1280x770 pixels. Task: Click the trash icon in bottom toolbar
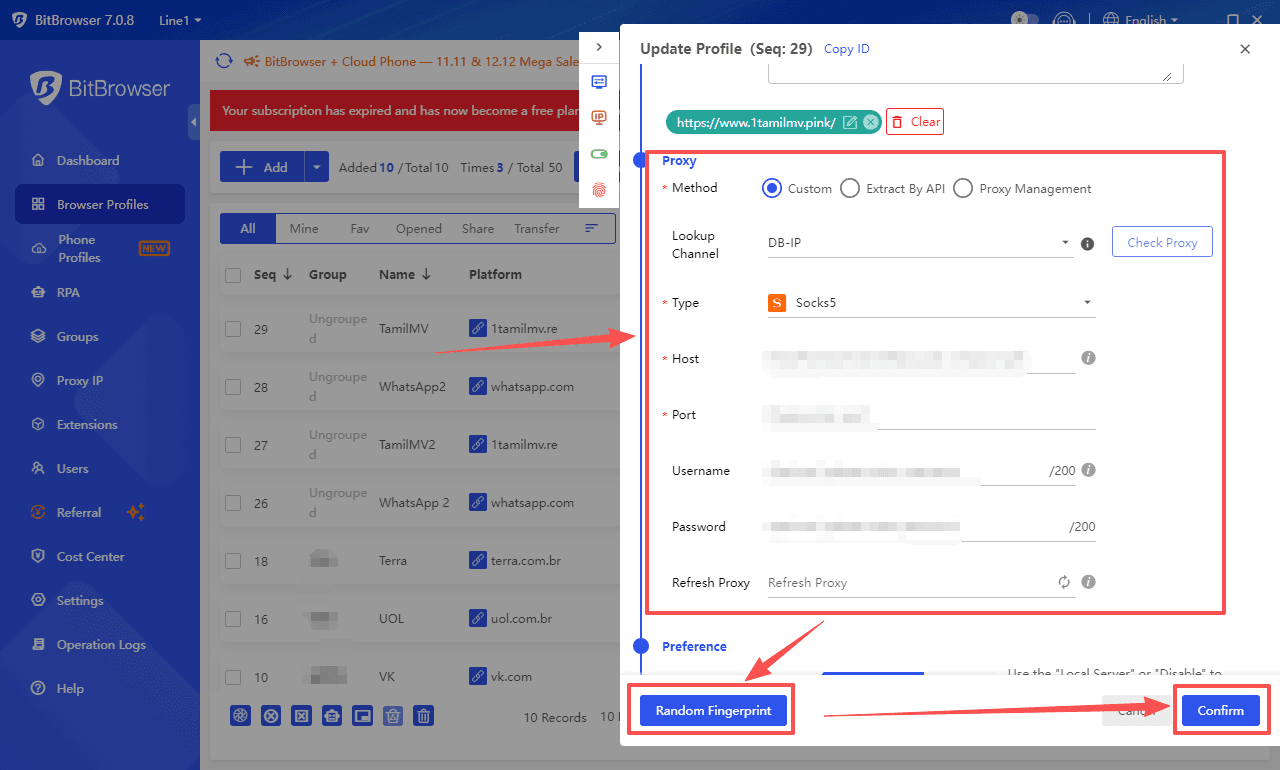click(424, 715)
